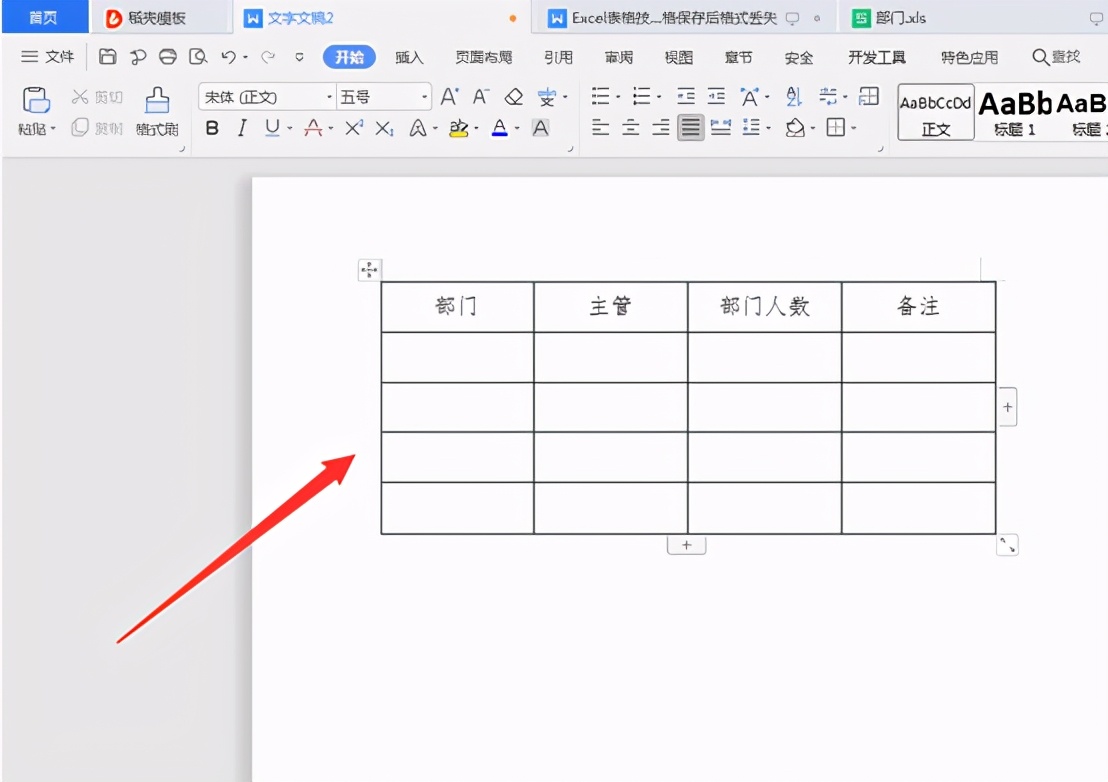Toggle Bold formatting

click(212, 128)
